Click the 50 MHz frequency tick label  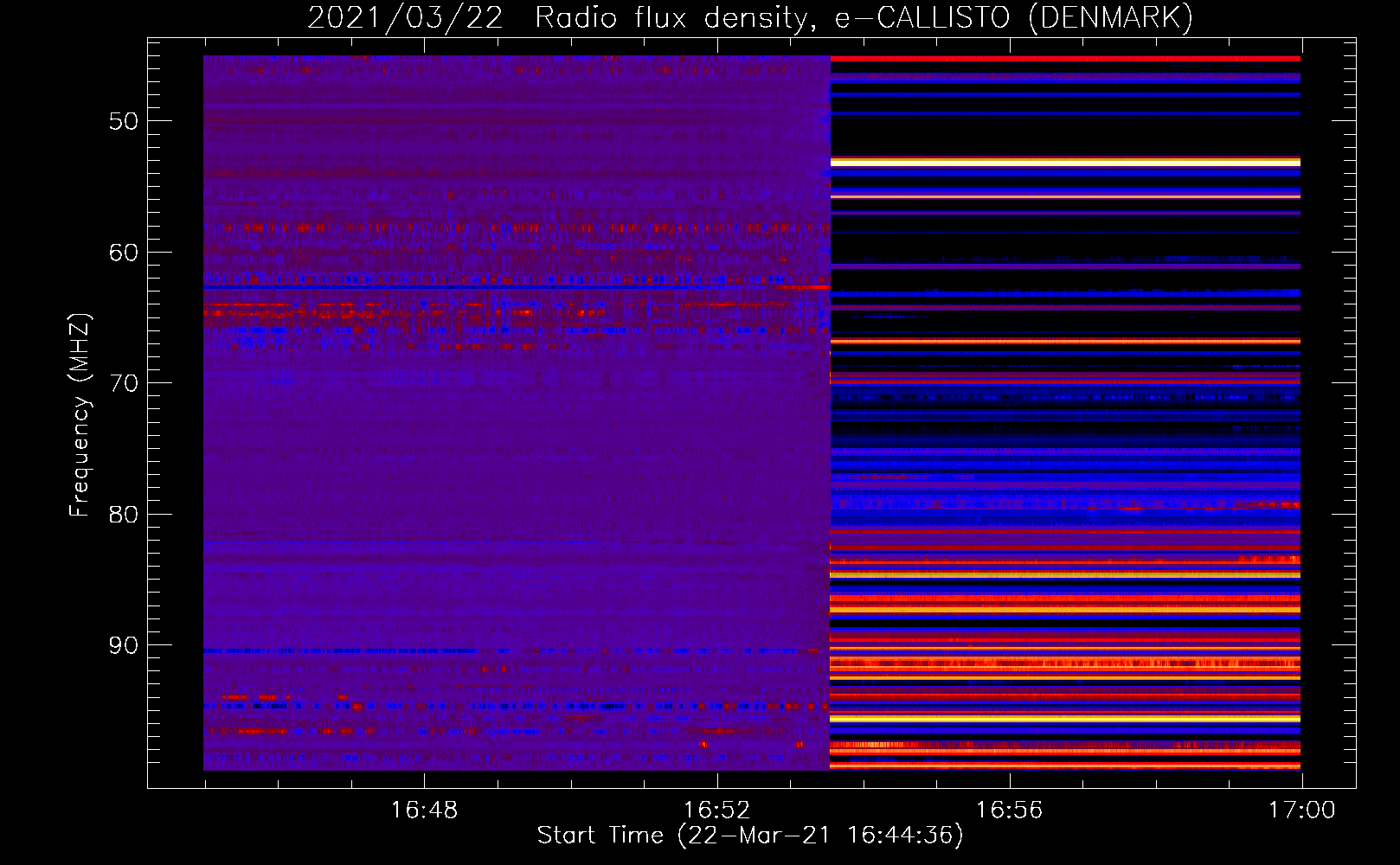(124, 121)
